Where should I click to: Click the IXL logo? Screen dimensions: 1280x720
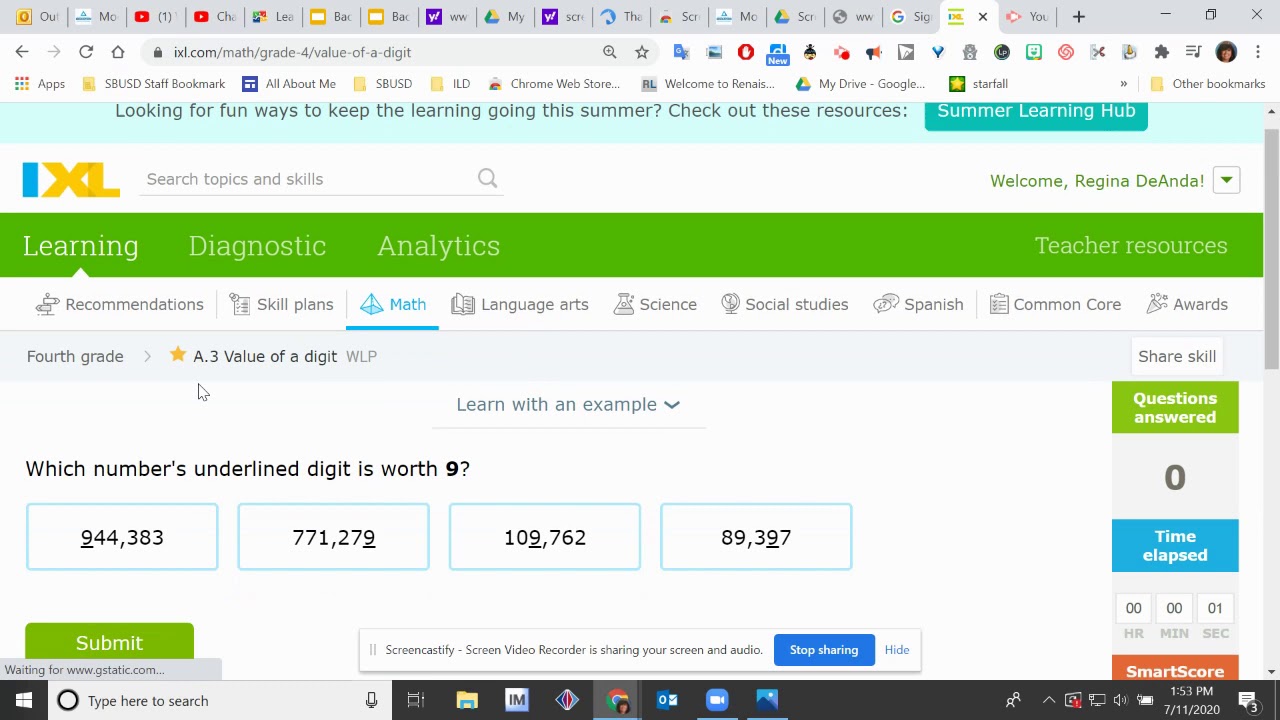click(x=71, y=180)
